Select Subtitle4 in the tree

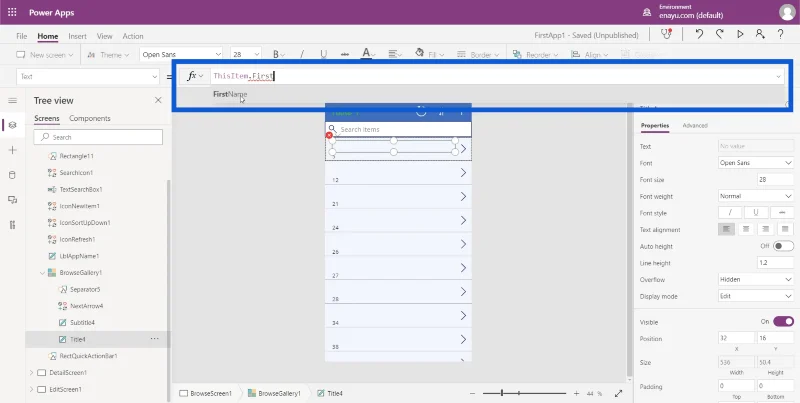pyautogui.click(x=82, y=322)
